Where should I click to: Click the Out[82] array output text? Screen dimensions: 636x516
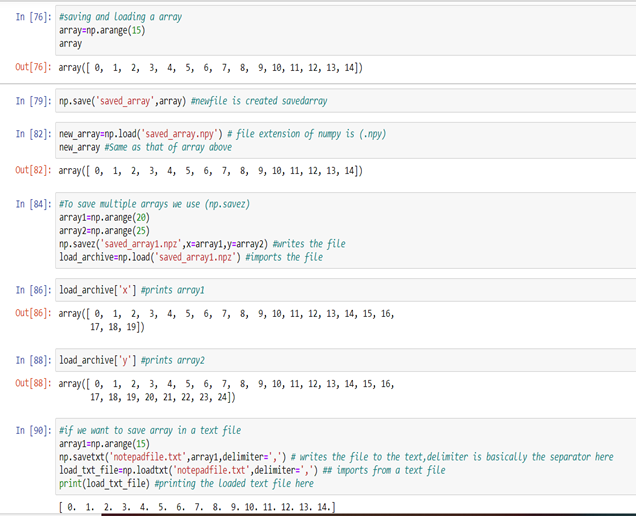pos(211,171)
